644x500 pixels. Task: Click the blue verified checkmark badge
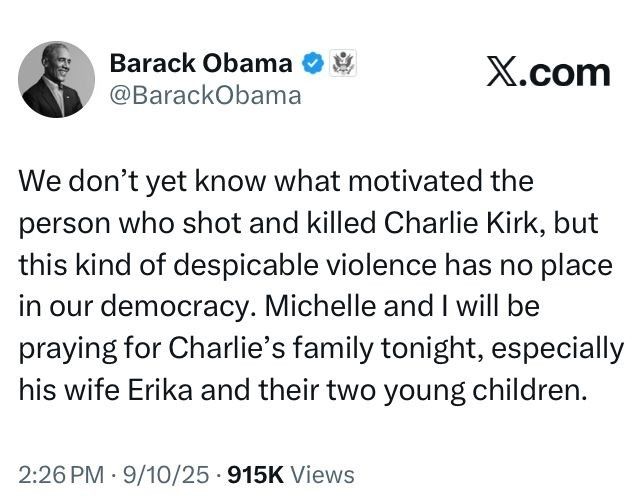click(x=313, y=65)
